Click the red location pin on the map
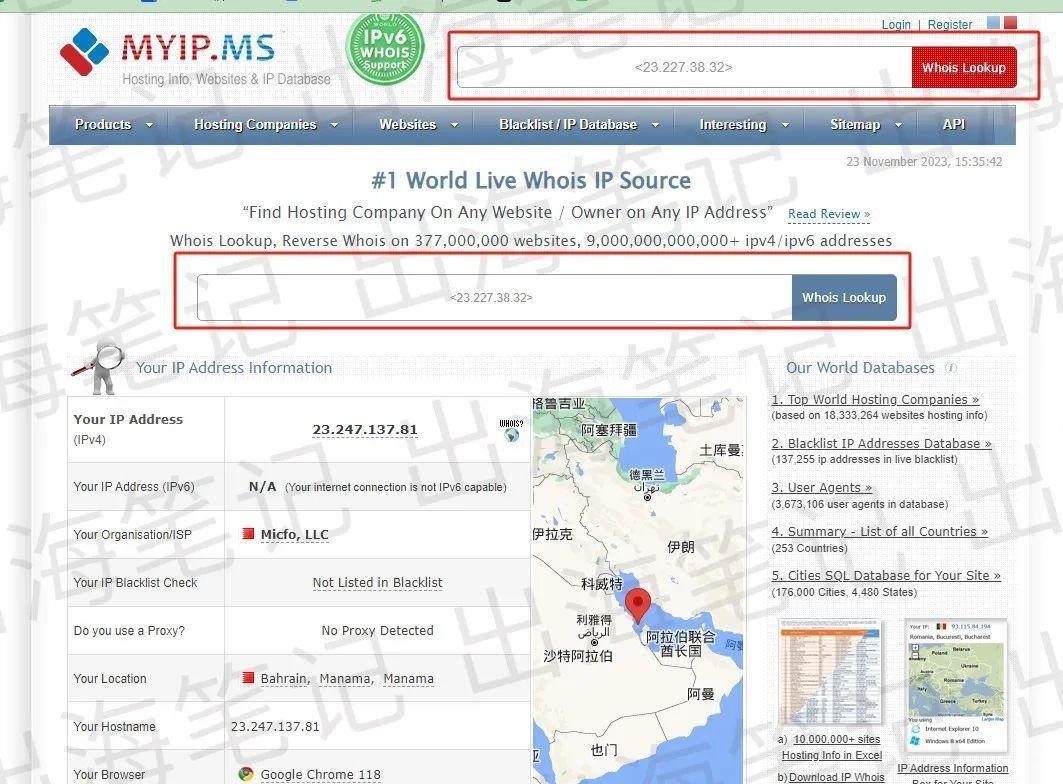Image resolution: width=1063 pixels, height=784 pixels. (637, 606)
